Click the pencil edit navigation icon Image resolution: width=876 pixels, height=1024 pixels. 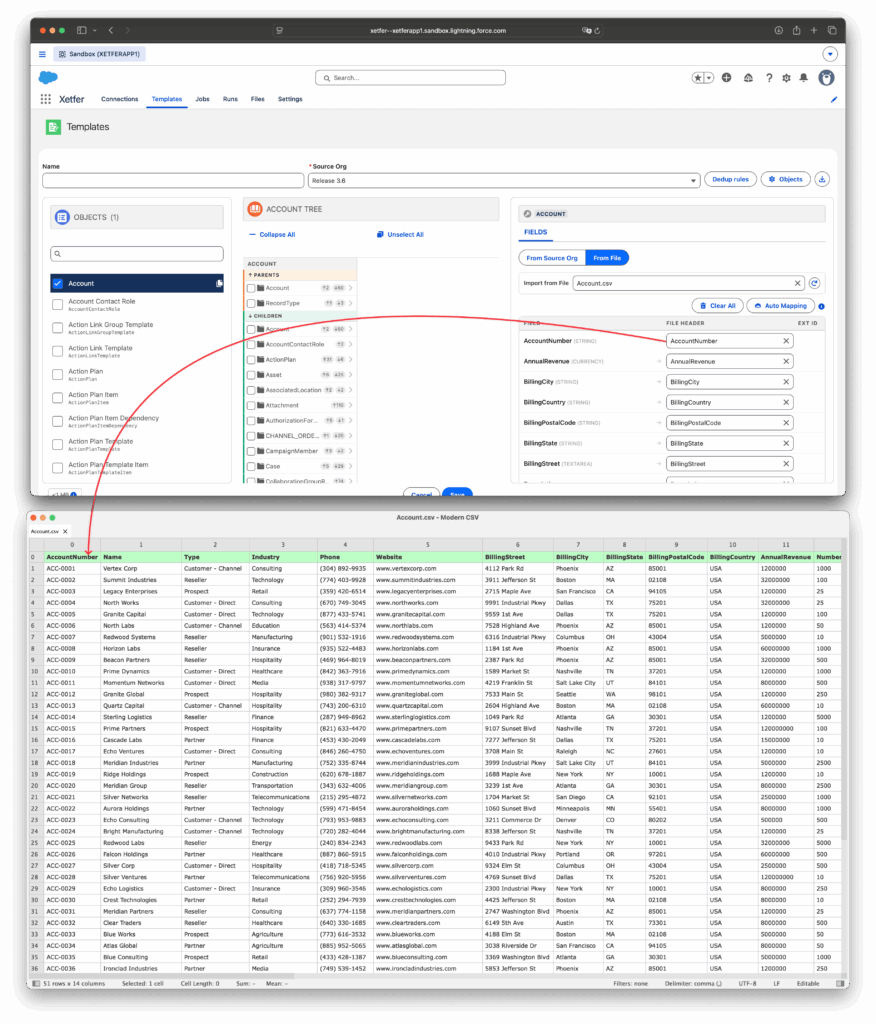834,99
